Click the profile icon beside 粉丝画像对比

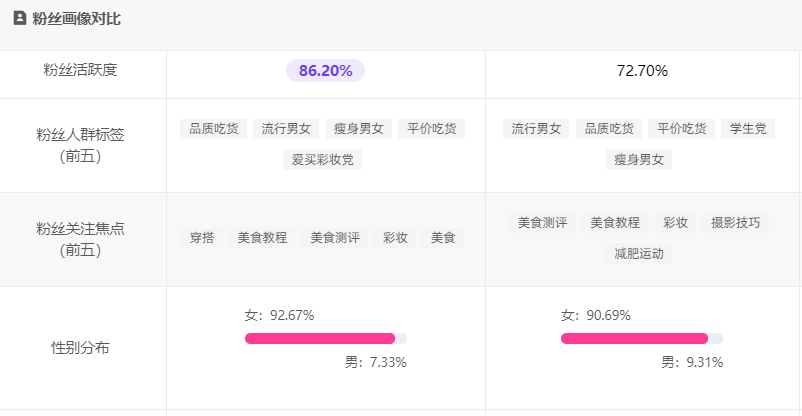[x=19, y=19]
